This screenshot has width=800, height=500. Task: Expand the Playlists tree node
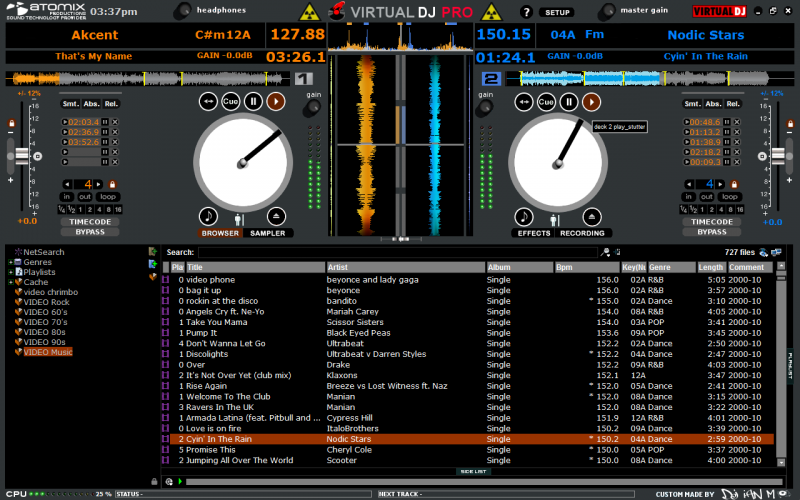(10, 272)
